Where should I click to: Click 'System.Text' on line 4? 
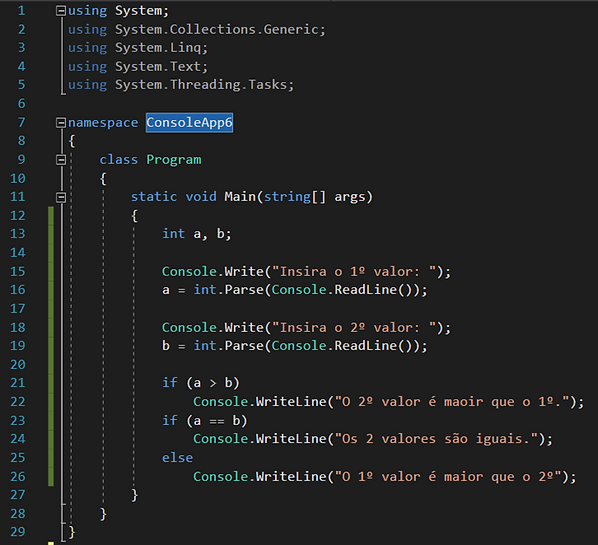[158, 66]
